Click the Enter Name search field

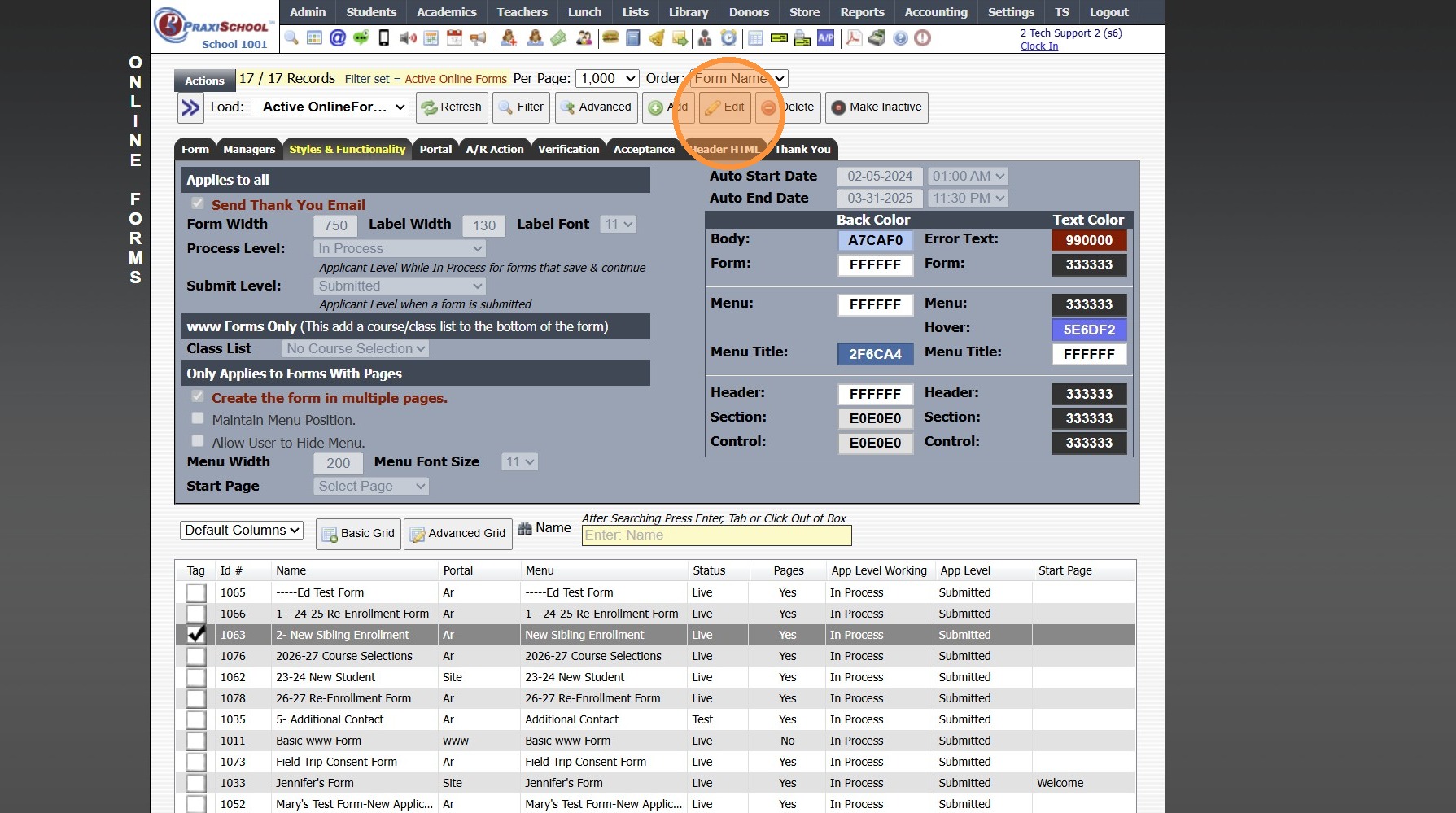click(716, 535)
